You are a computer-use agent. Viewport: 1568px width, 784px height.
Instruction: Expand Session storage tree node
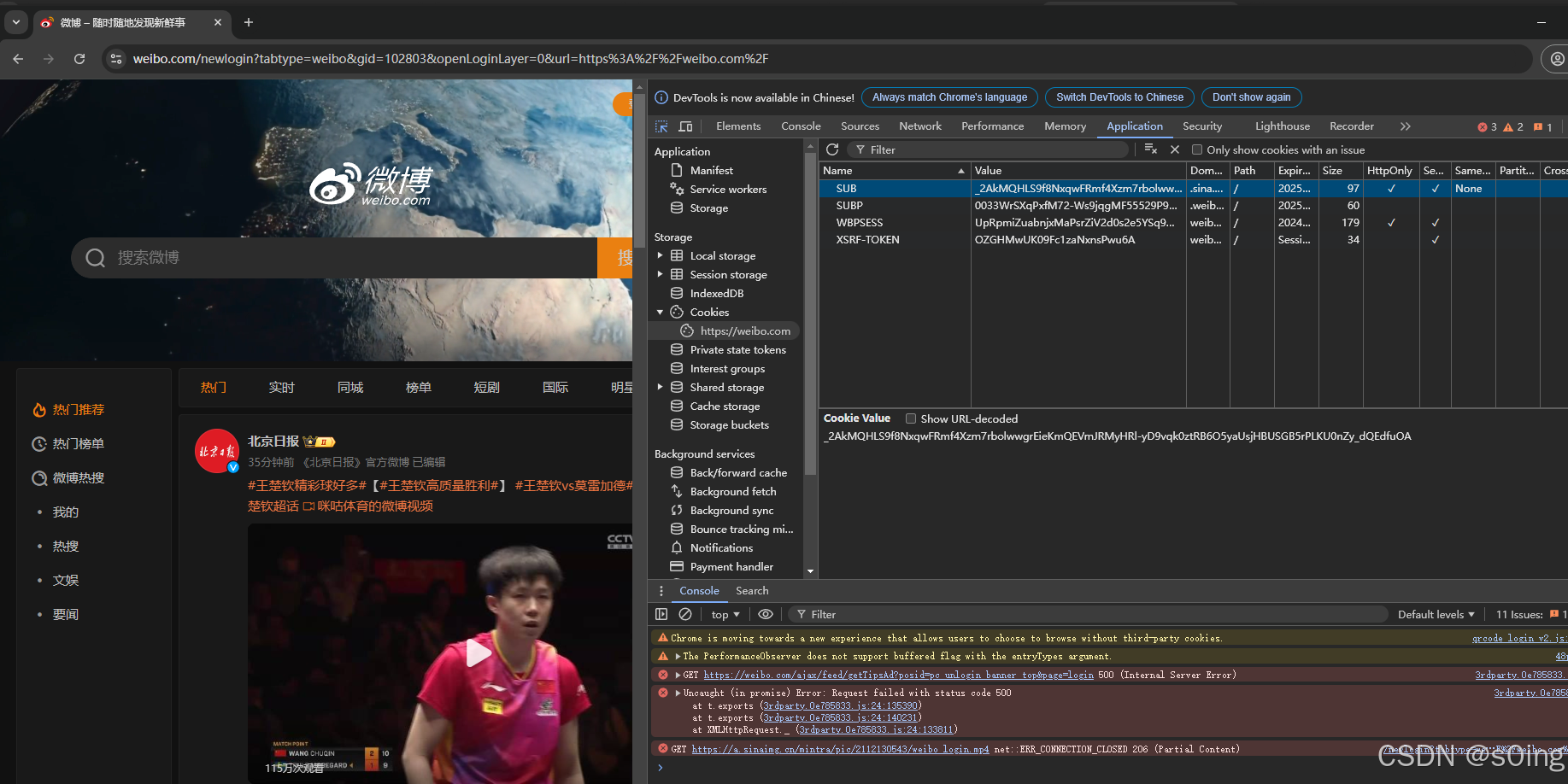(660, 275)
